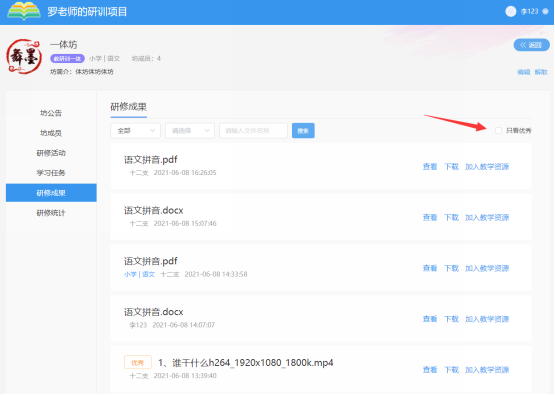
Task: Open the user avatar icon in header
Action: [510, 11]
